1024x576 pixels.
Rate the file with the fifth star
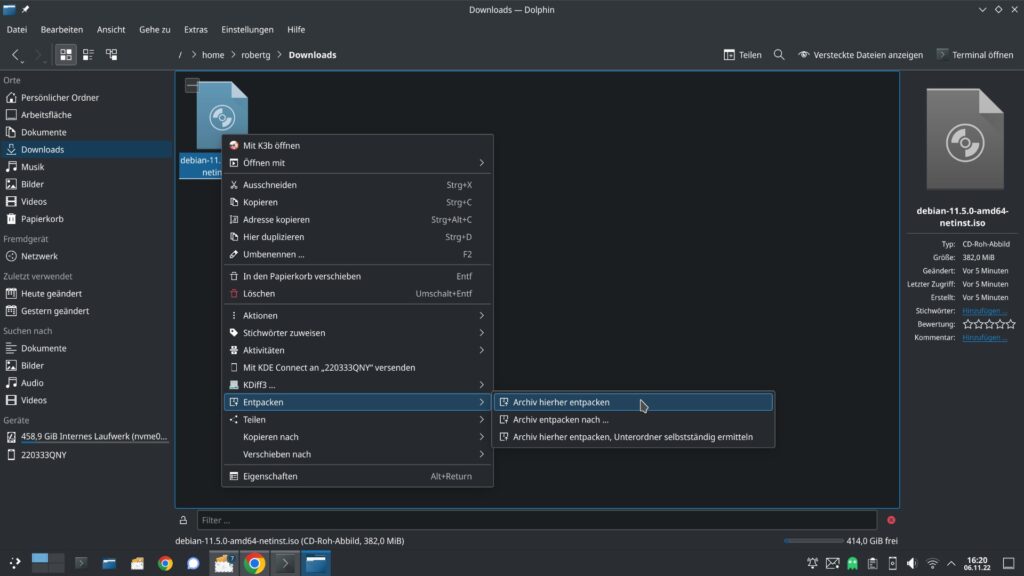click(x=1011, y=324)
